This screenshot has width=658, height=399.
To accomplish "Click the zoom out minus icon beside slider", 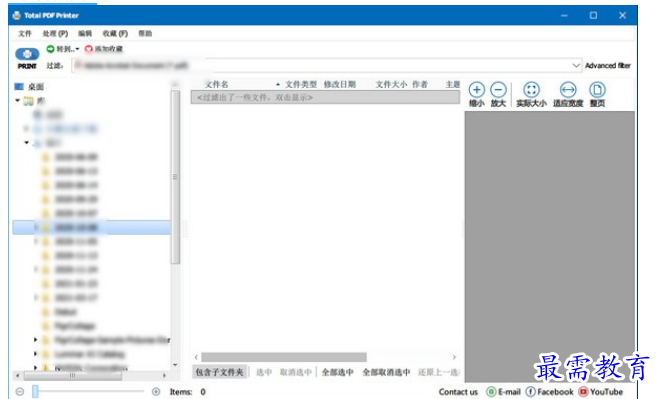I will [20, 392].
